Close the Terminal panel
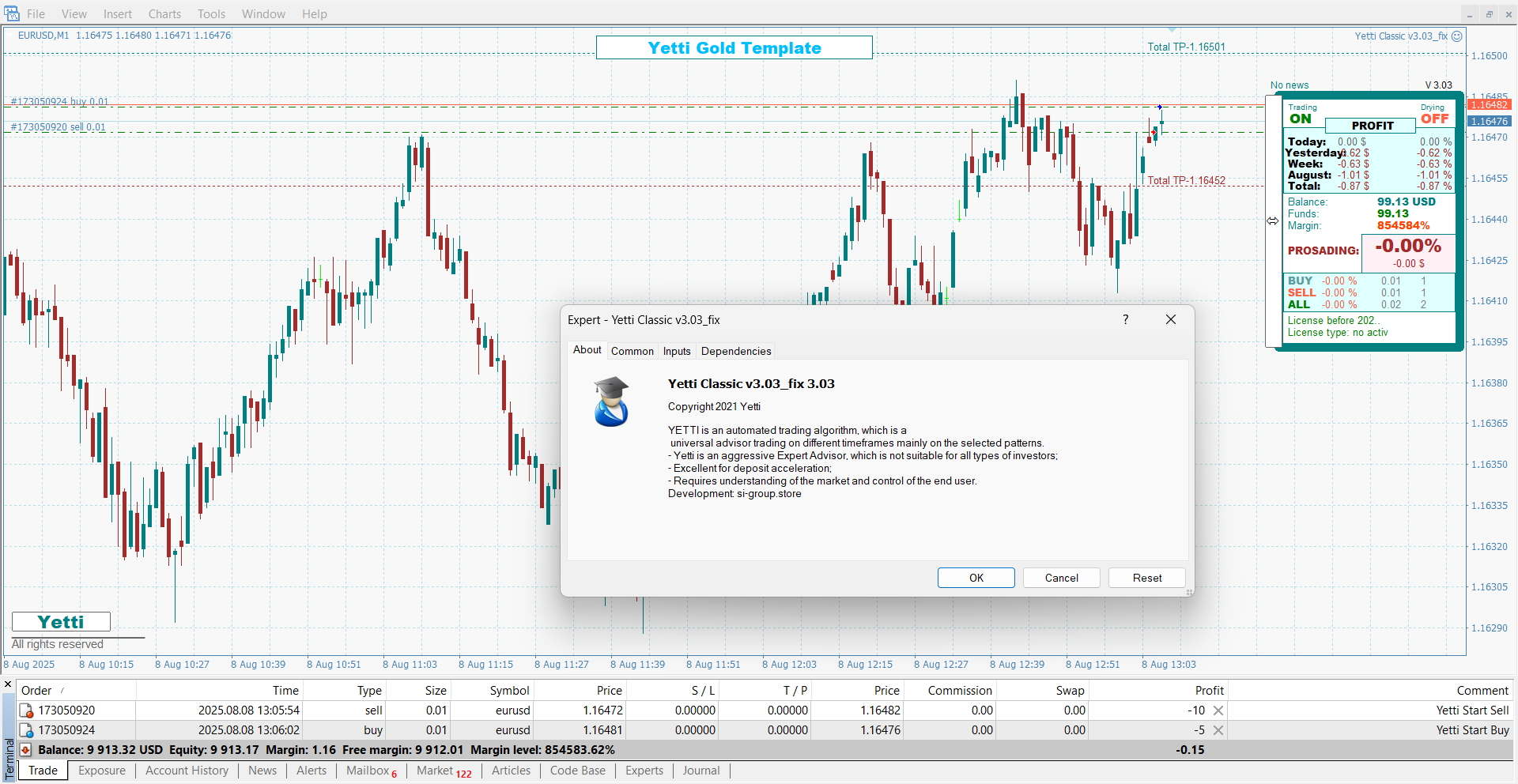 [8, 684]
